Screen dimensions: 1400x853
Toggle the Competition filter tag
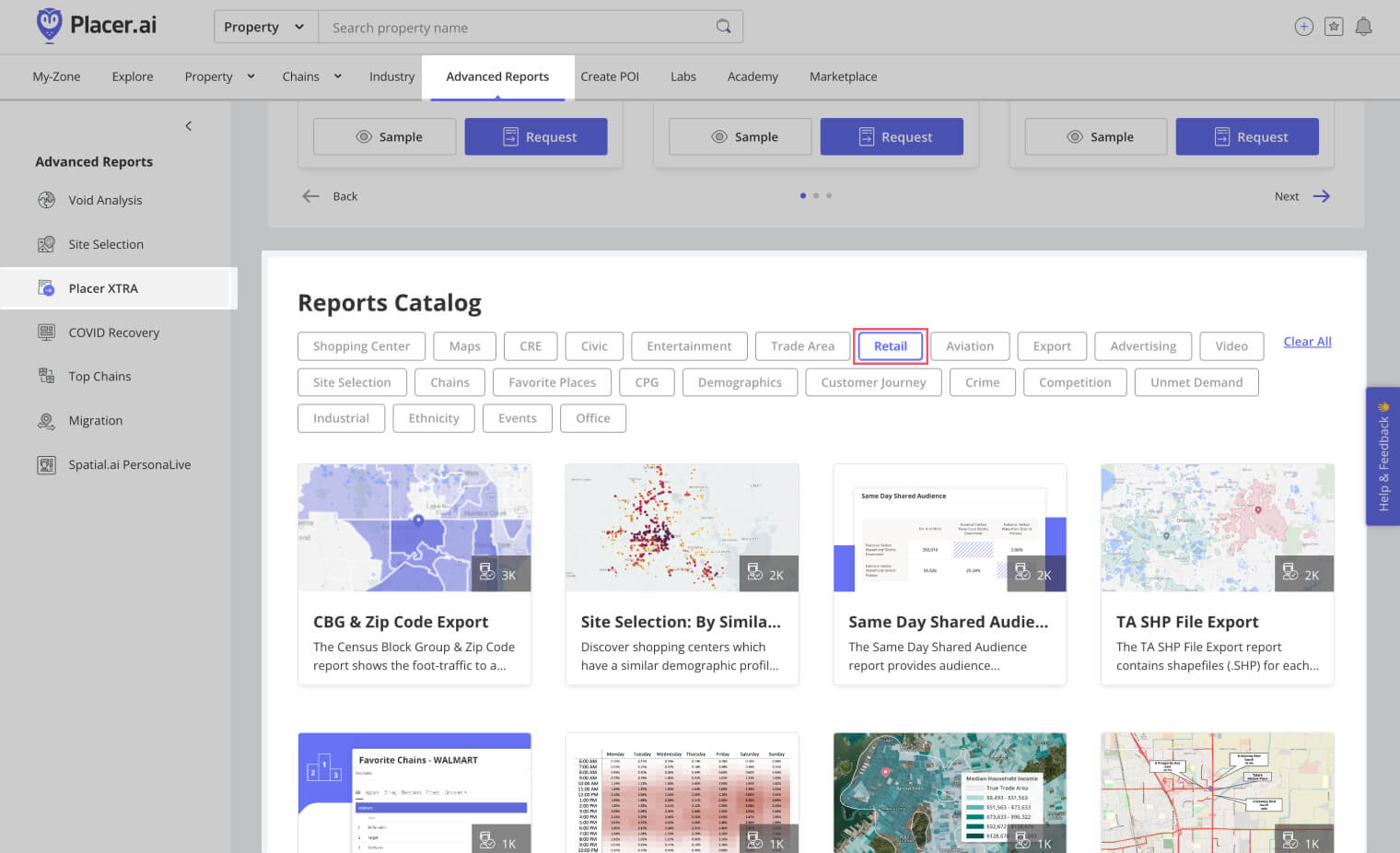pos(1075,382)
